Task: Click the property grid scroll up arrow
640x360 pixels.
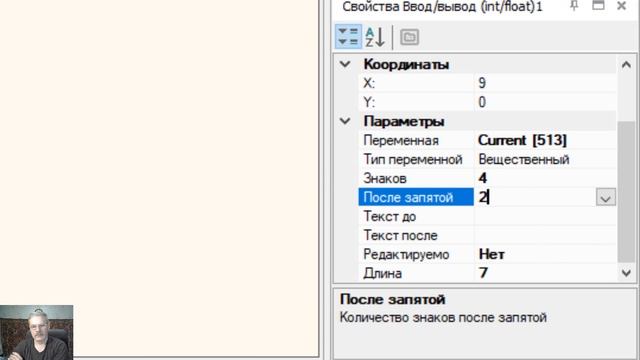Action: [627, 64]
